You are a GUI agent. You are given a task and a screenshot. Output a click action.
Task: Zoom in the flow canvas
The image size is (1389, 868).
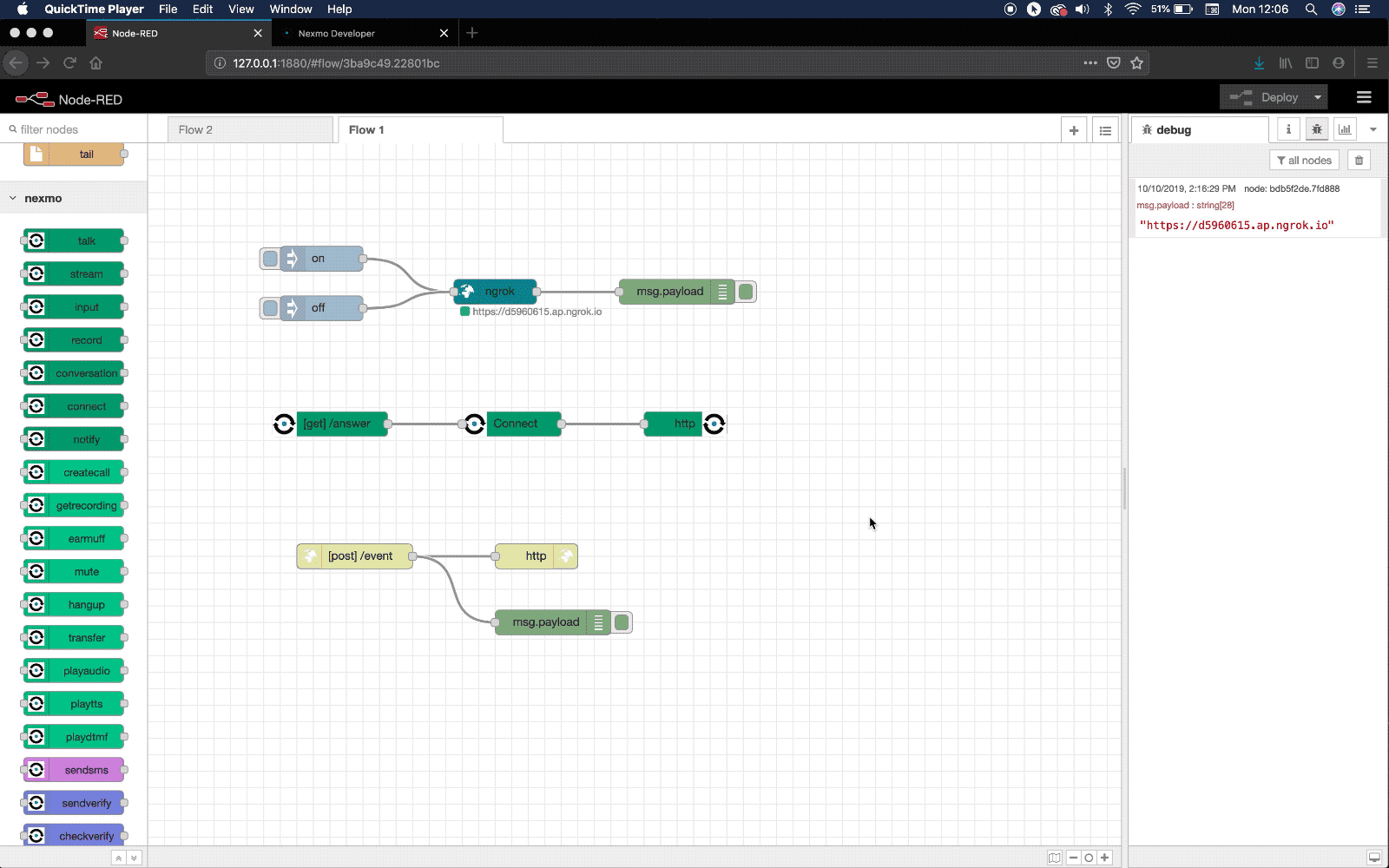click(1104, 858)
